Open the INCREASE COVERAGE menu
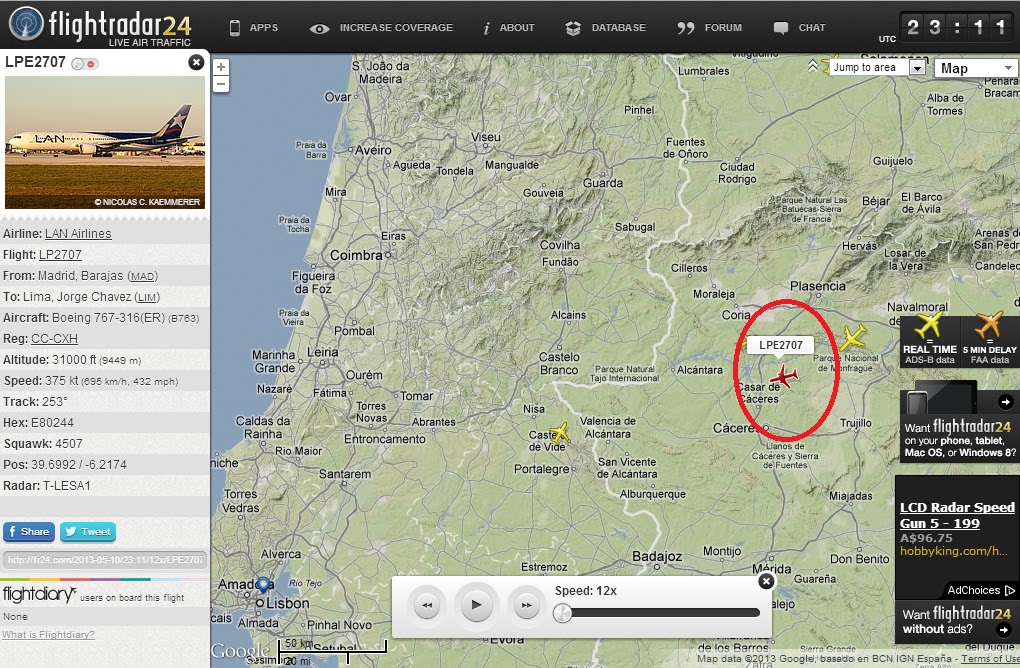 (381, 27)
